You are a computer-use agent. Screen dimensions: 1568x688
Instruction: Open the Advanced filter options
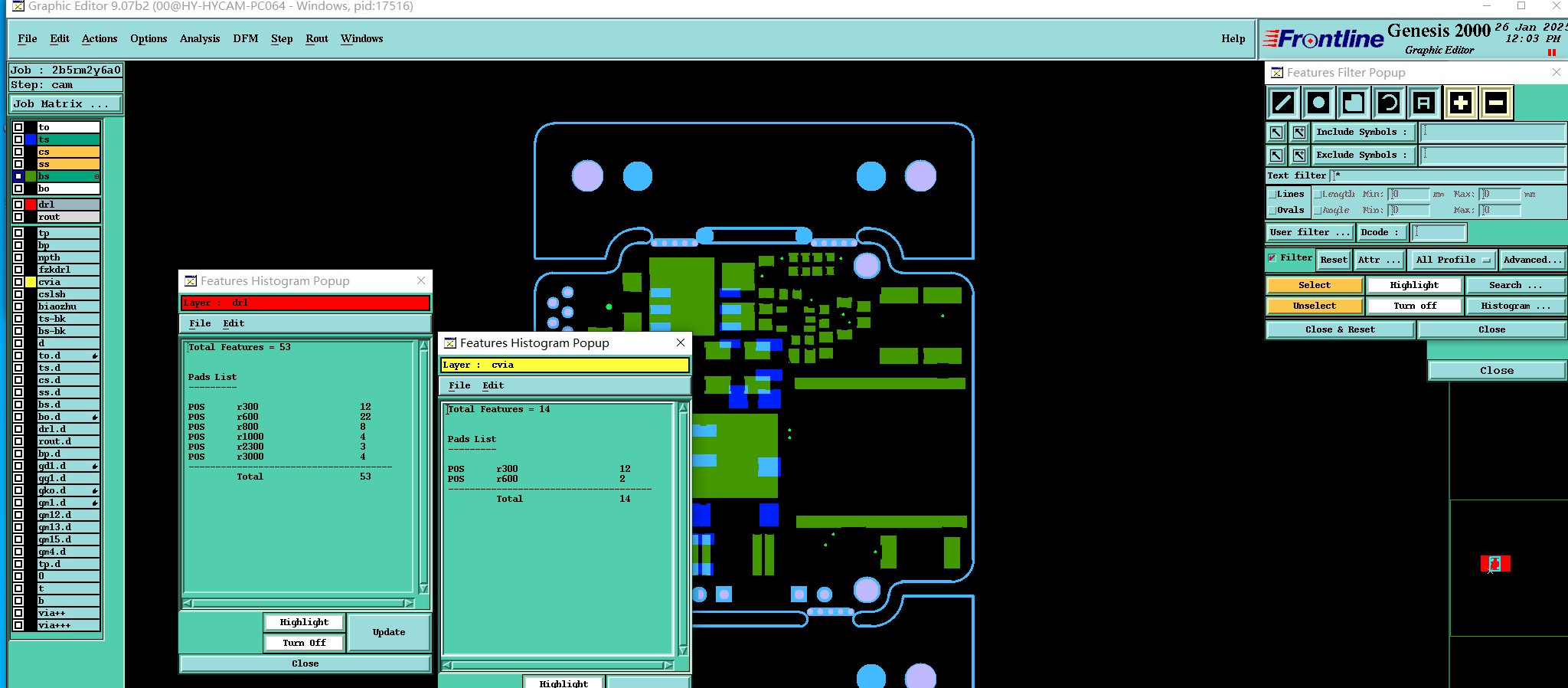click(1532, 260)
